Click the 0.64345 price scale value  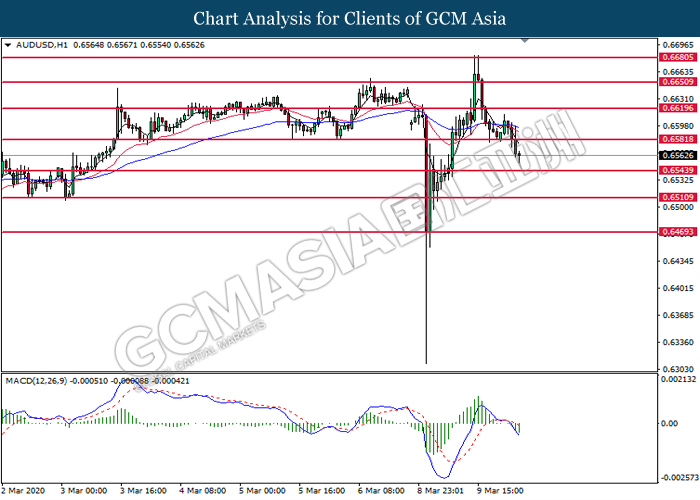[x=679, y=261]
